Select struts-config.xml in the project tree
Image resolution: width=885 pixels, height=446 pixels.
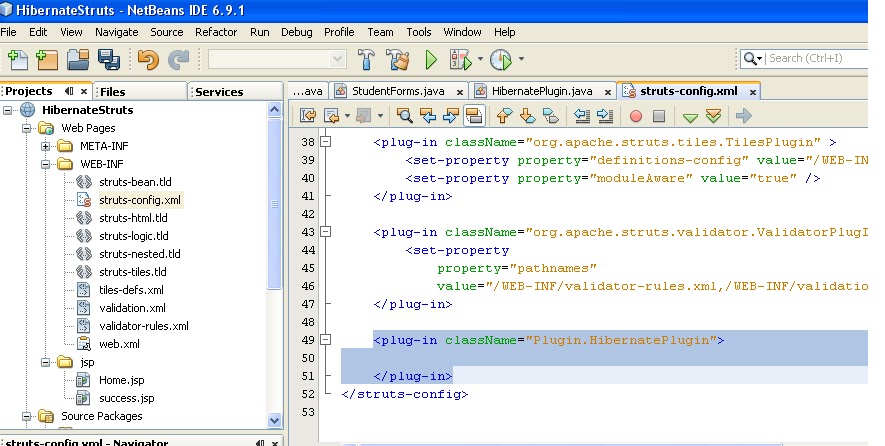tap(140, 200)
